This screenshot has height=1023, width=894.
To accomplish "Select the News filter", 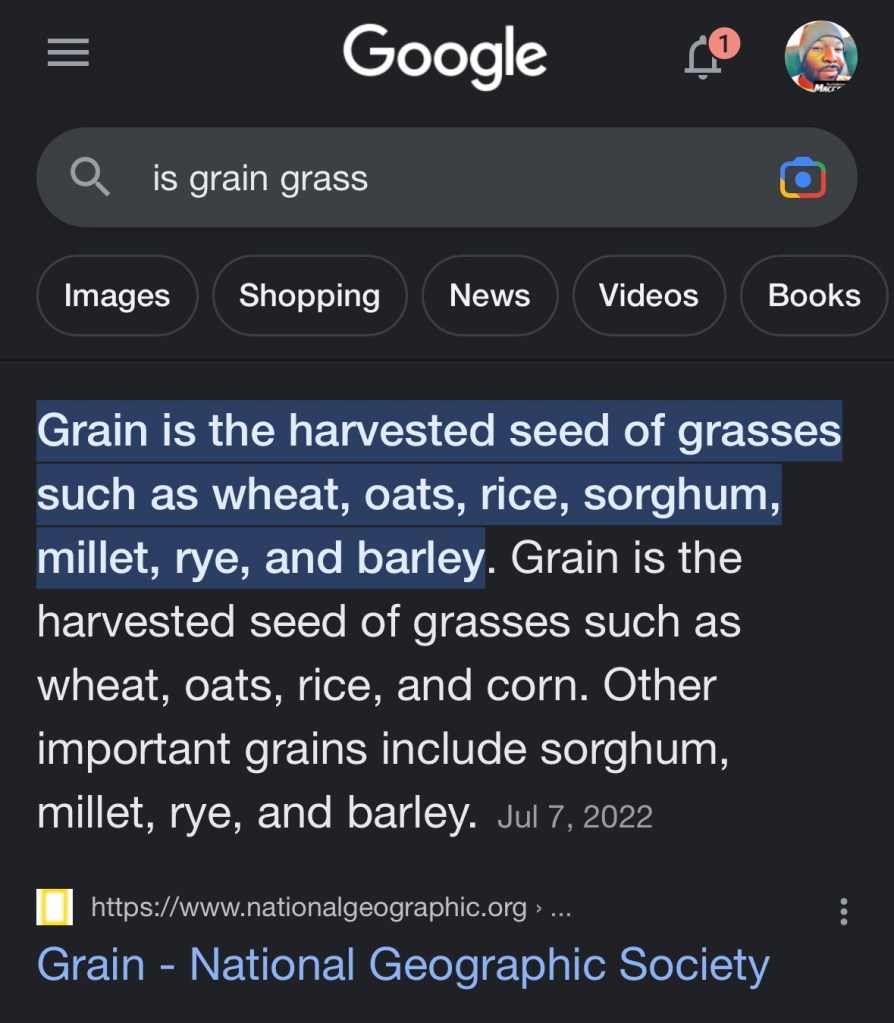I will [x=490, y=296].
